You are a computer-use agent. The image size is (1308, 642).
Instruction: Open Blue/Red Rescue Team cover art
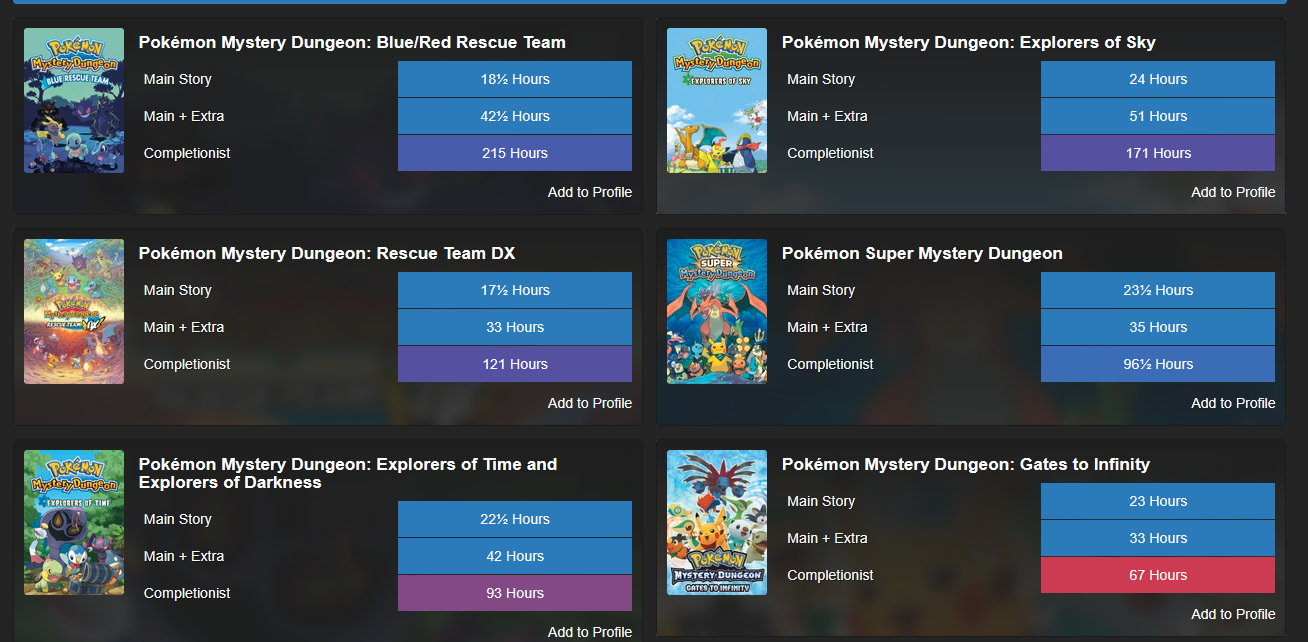coord(74,100)
